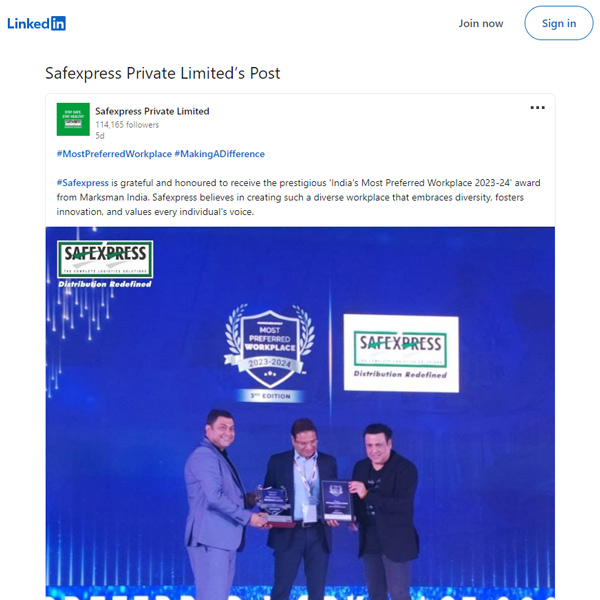
Task: Click the green Safexpress company avatar
Action: click(x=73, y=119)
